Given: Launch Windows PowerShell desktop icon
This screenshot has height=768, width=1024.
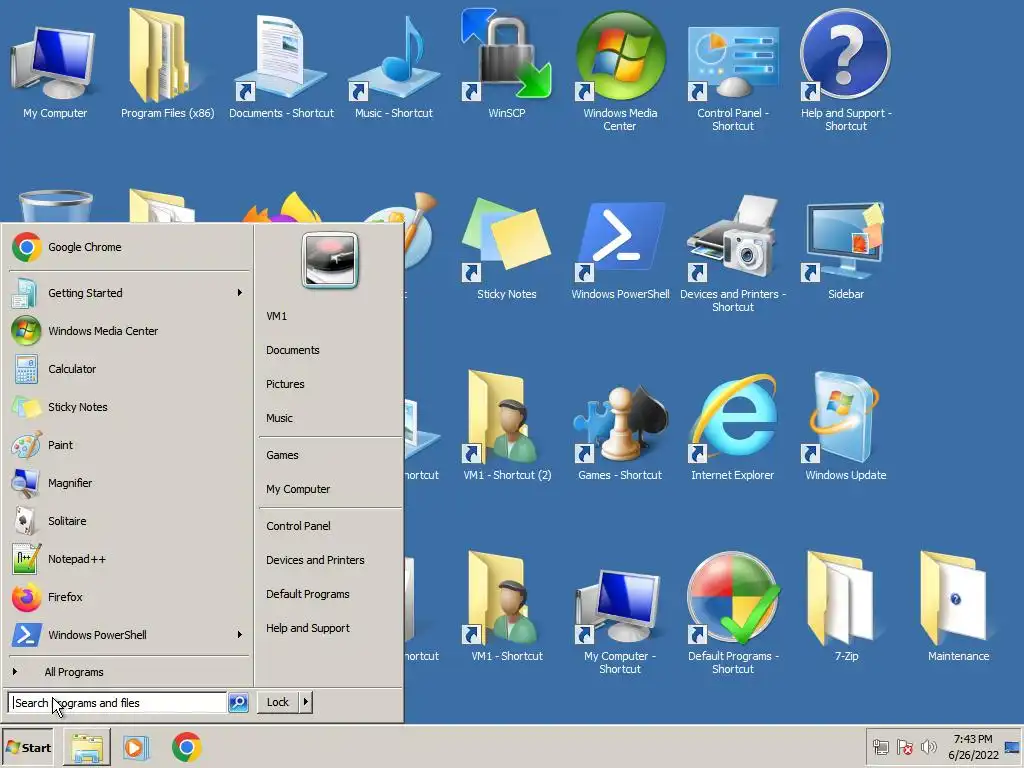Looking at the screenshot, I should coord(620,248).
